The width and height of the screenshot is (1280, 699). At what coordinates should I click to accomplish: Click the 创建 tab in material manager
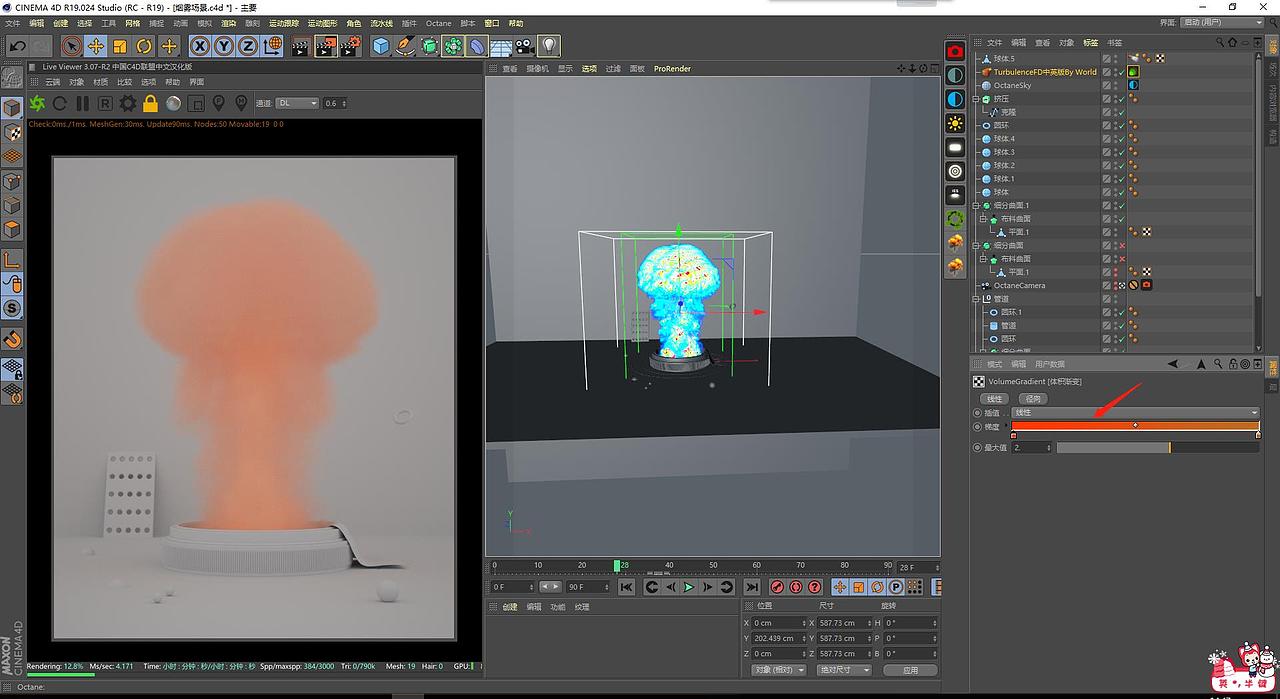point(510,606)
